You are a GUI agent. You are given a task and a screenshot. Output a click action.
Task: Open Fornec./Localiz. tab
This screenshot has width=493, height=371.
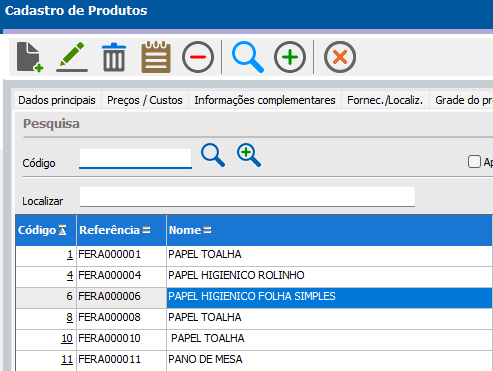[x=385, y=100]
